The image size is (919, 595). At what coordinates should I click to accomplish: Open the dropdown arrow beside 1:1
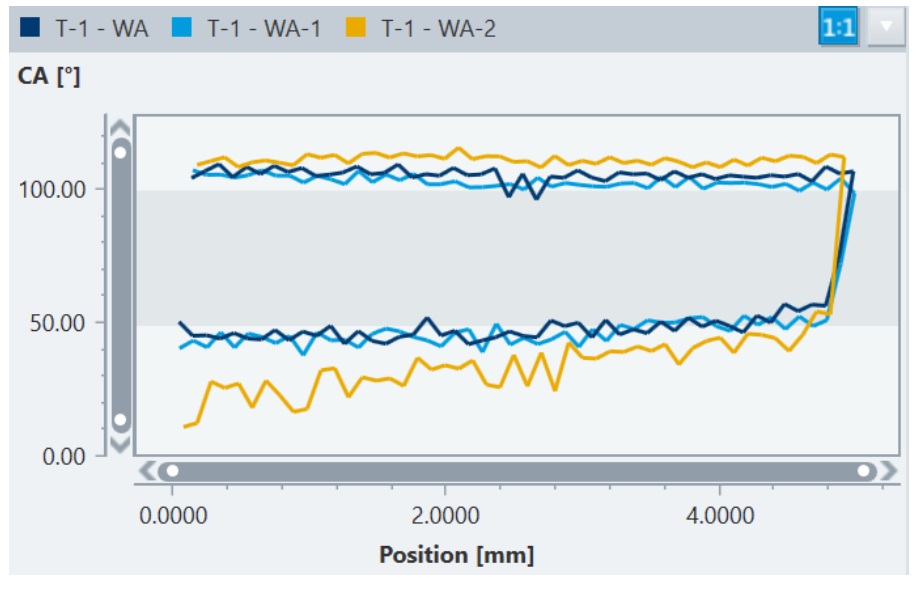pyautogui.click(x=885, y=28)
